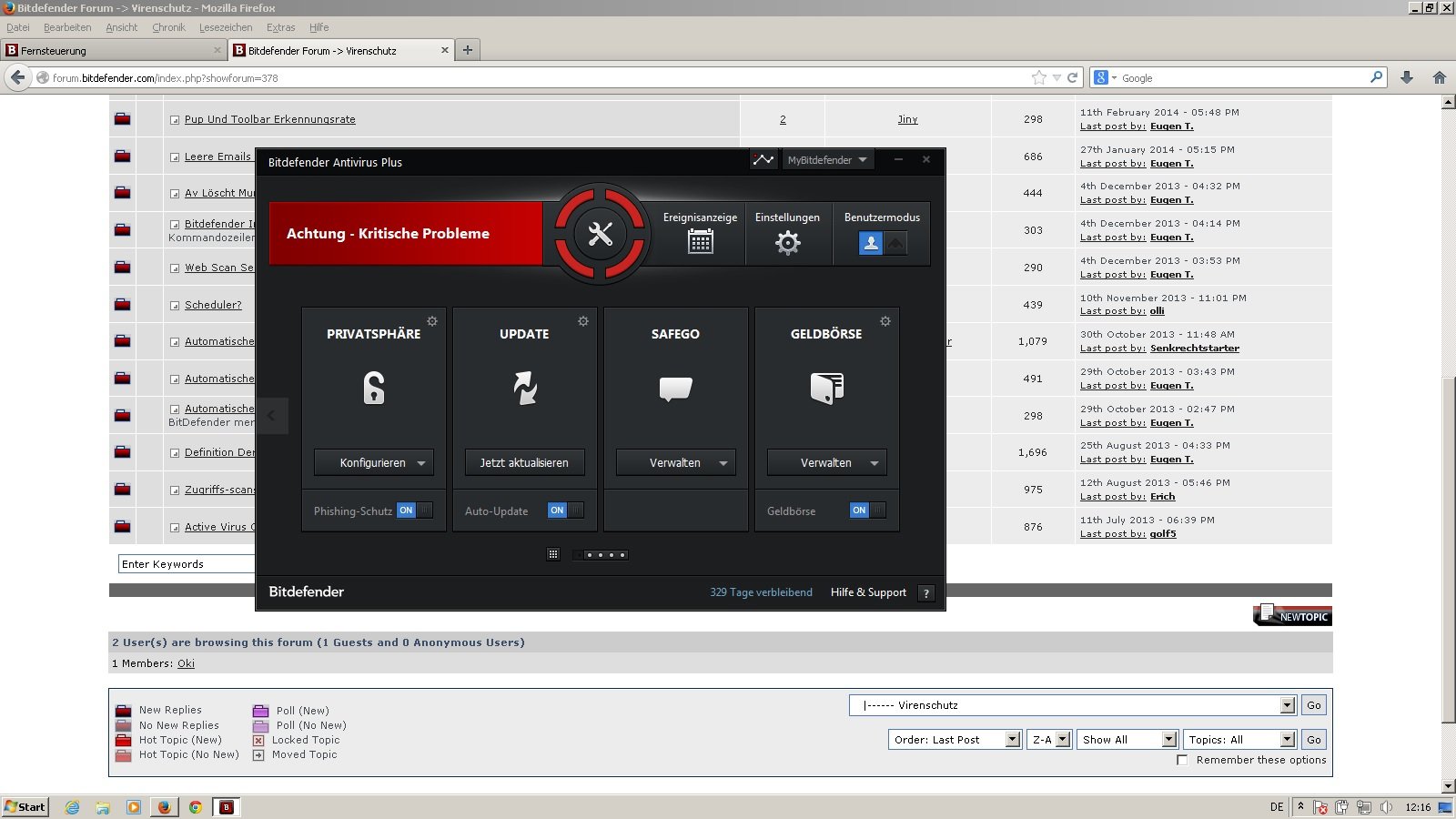The width and height of the screenshot is (1456, 819).
Task: Open Chrome from taskbar
Action: click(195, 807)
